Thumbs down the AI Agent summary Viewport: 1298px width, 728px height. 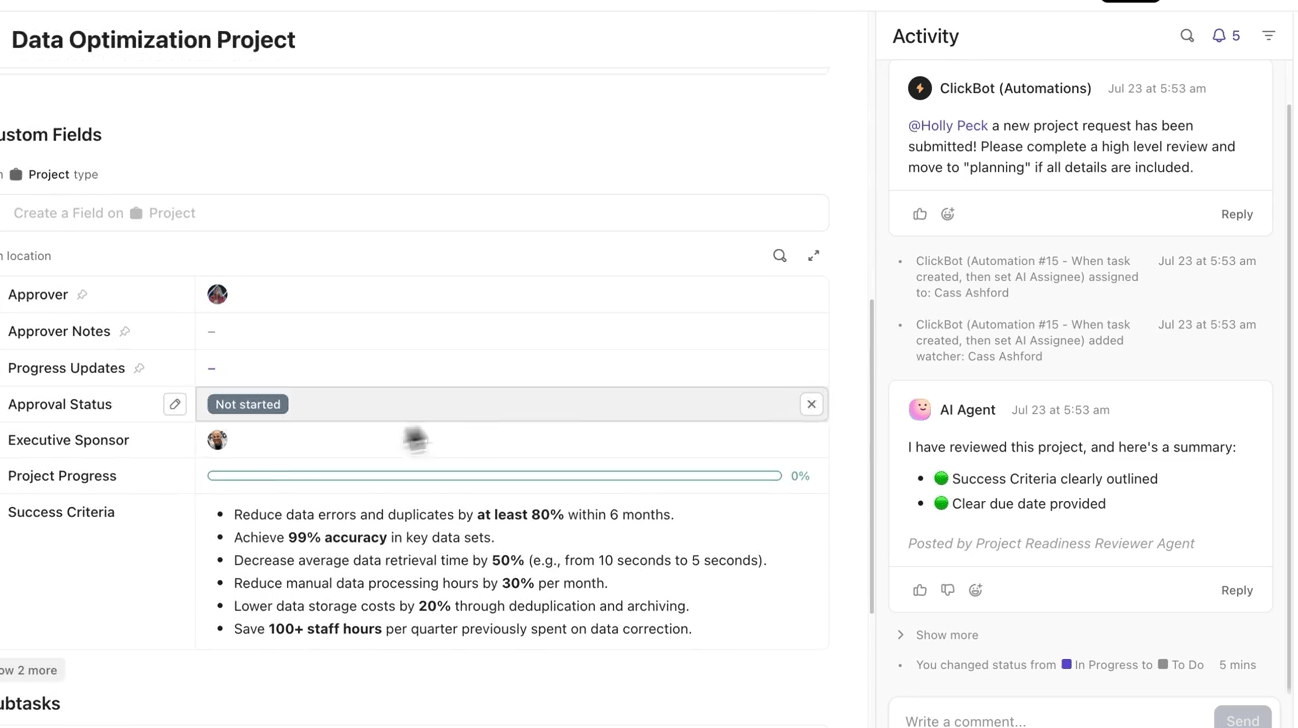point(947,590)
